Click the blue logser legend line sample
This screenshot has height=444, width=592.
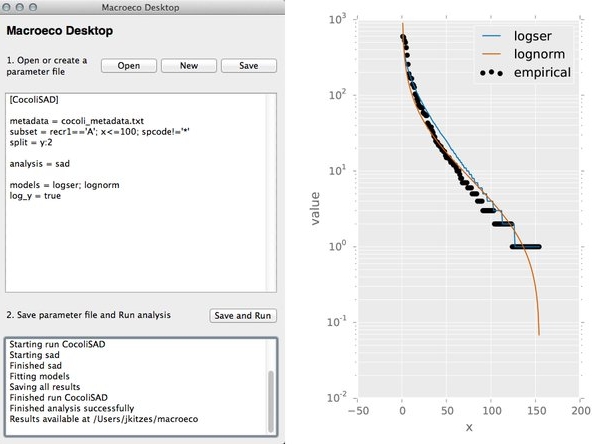point(492,36)
